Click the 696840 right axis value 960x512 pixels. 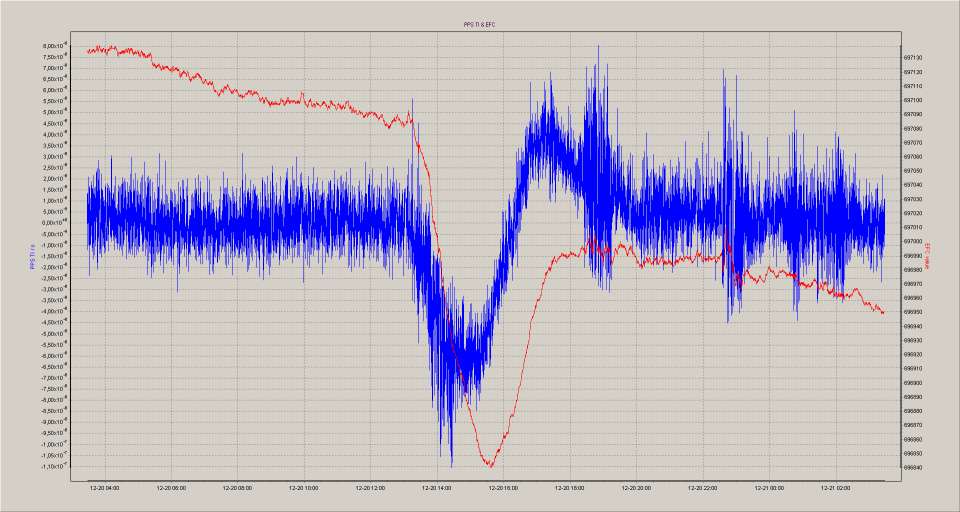(913, 467)
